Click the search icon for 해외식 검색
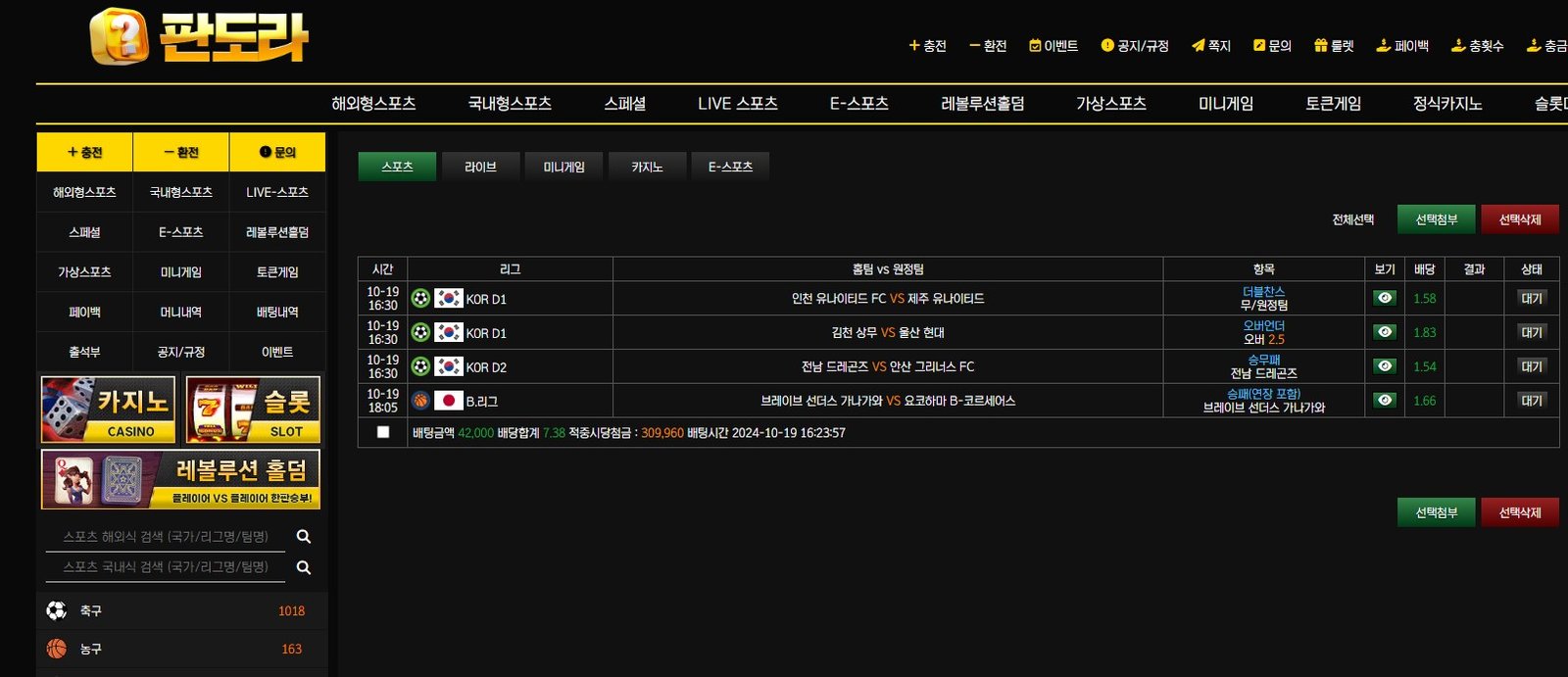1568x677 pixels. [x=304, y=537]
